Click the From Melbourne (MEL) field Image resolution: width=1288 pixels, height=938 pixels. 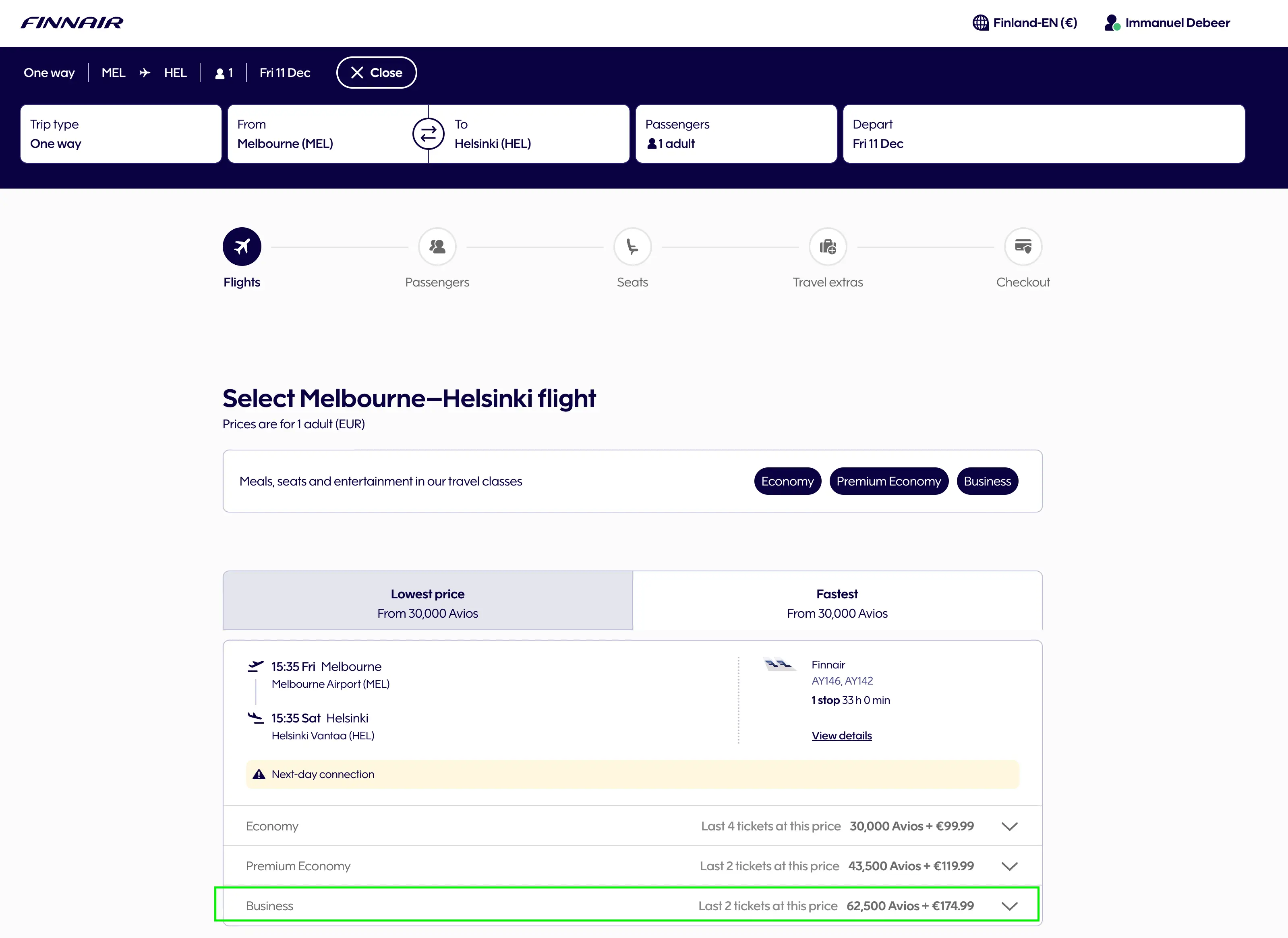(328, 134)
